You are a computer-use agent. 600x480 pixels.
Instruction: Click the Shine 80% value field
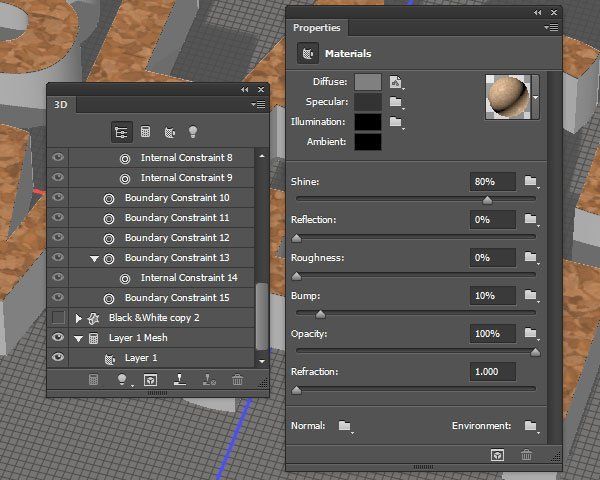[x=492, y=181]
